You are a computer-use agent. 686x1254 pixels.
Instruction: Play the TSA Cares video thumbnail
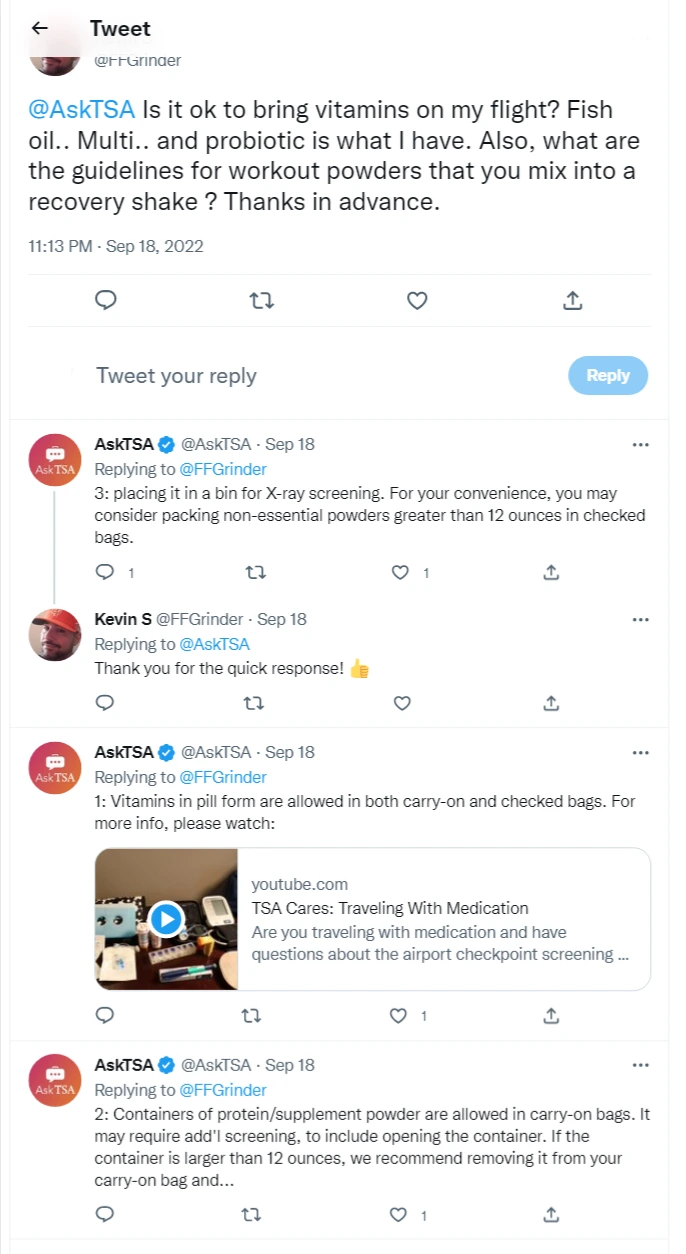point(166,919)
